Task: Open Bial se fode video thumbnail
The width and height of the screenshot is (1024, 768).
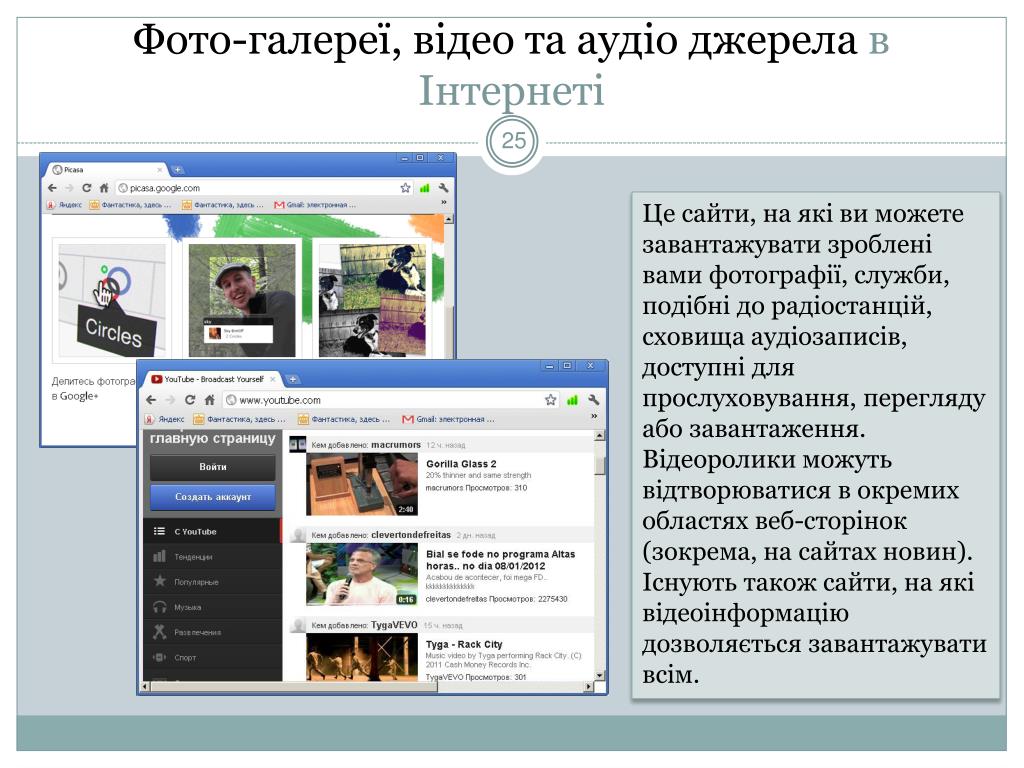Action: point(362,575)
